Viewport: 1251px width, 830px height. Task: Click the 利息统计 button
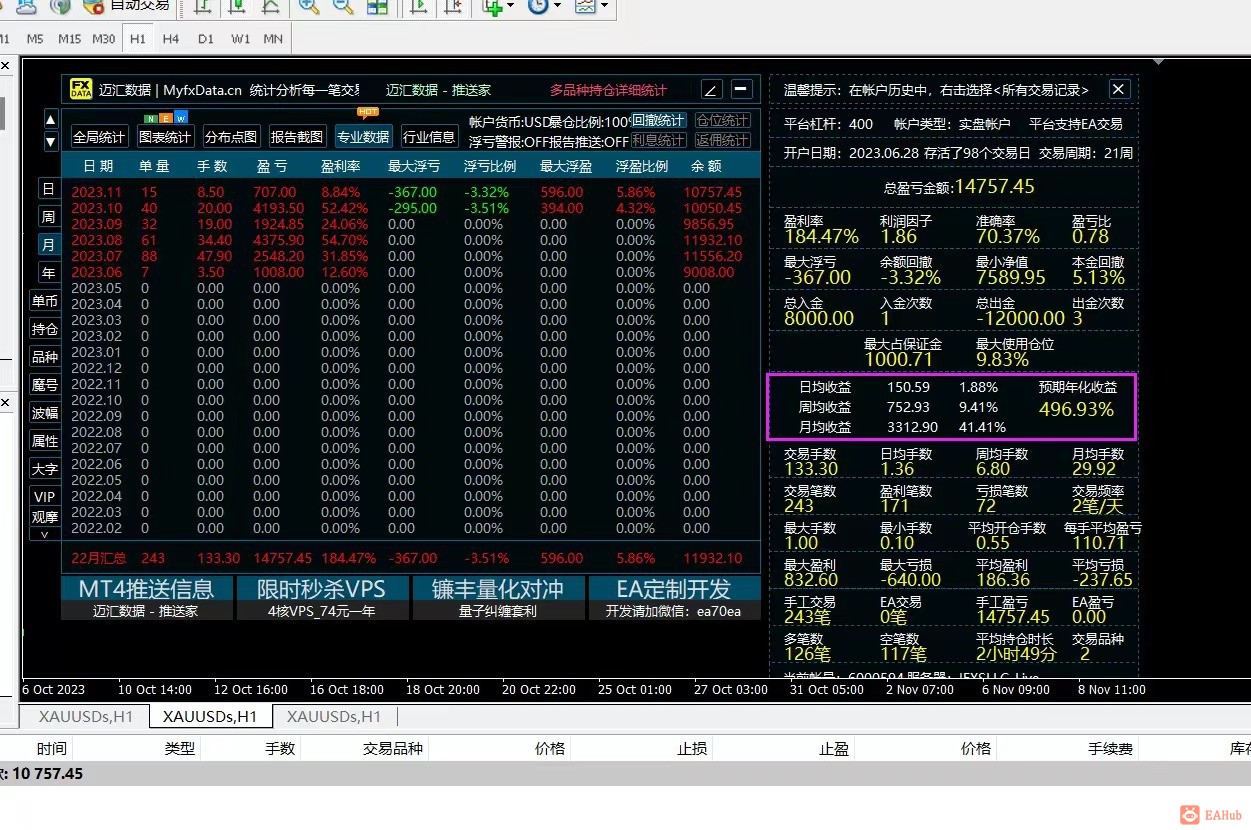[x=659, y=140]
